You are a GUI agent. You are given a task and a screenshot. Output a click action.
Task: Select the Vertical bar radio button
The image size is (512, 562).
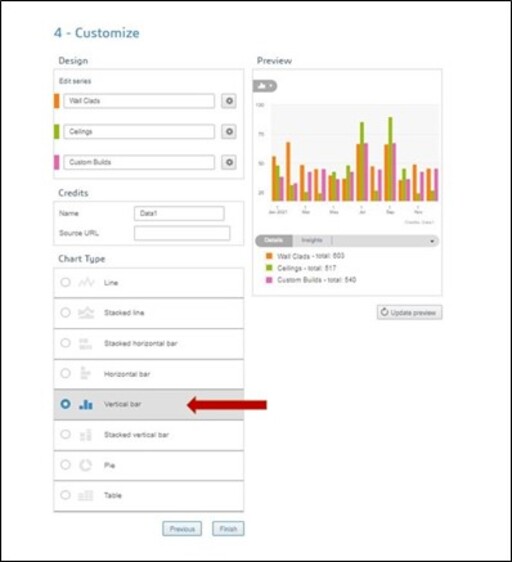point(65,404)
